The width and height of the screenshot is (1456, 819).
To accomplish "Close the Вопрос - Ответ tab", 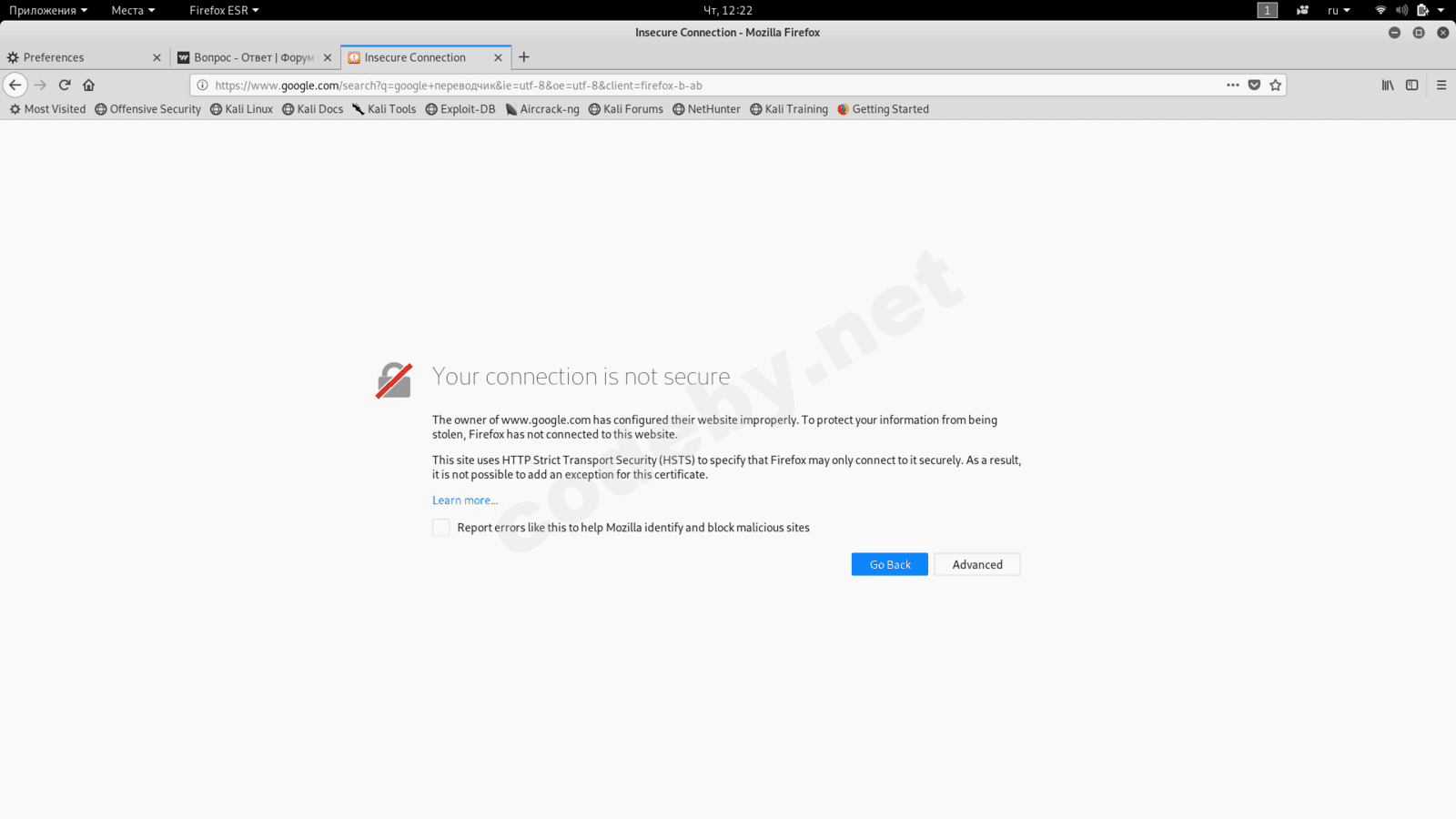I will tap(328, 57).
